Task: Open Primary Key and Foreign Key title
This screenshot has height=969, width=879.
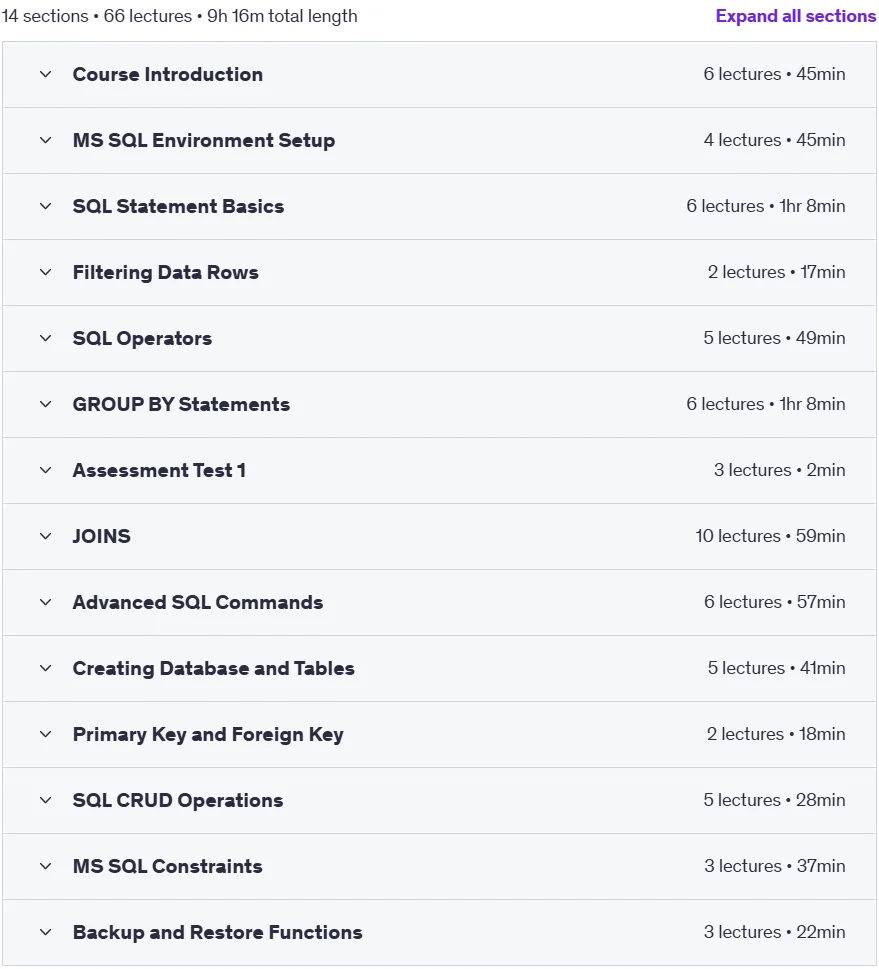Action: coord(208,735)
